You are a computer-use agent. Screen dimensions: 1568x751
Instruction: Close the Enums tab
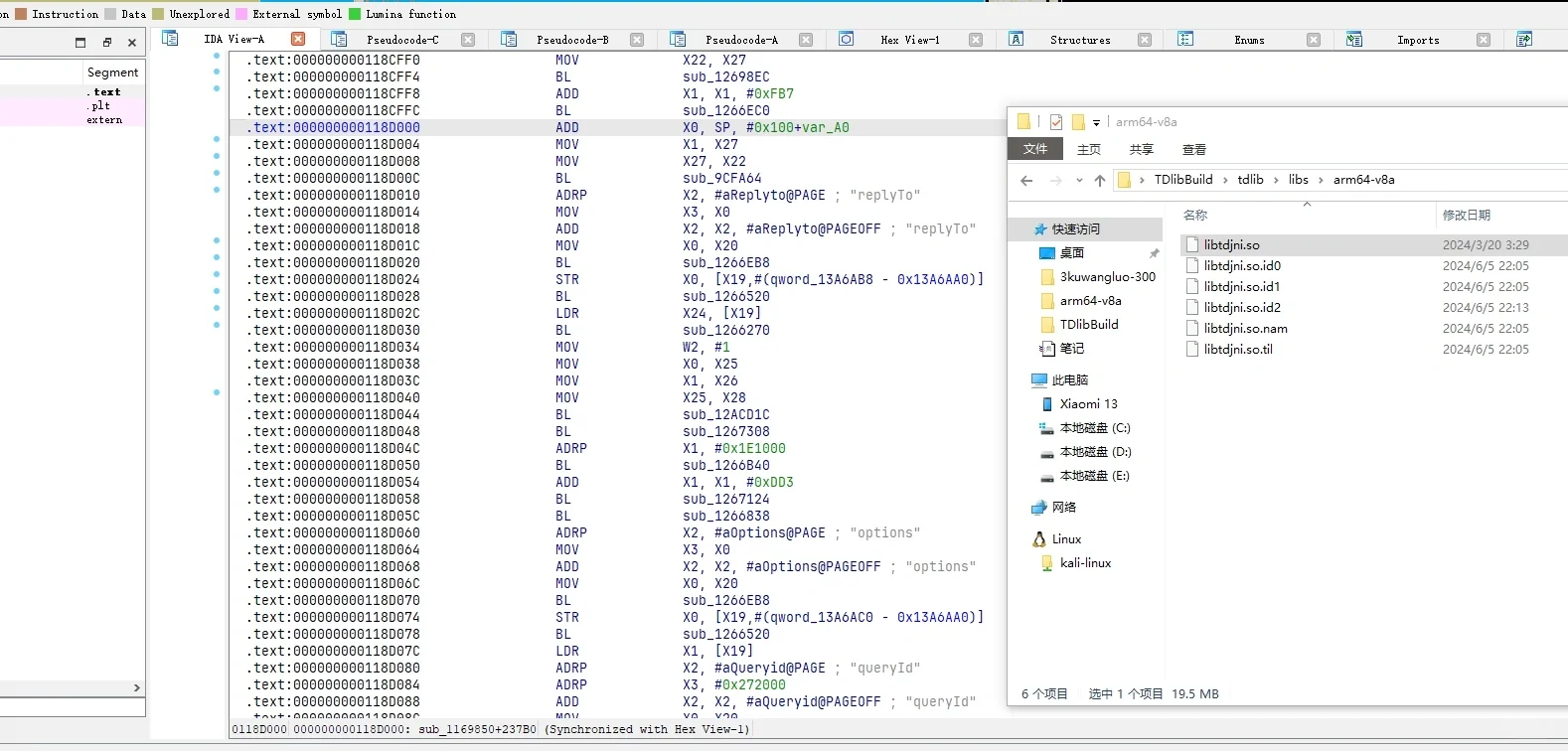point(1314,40)
